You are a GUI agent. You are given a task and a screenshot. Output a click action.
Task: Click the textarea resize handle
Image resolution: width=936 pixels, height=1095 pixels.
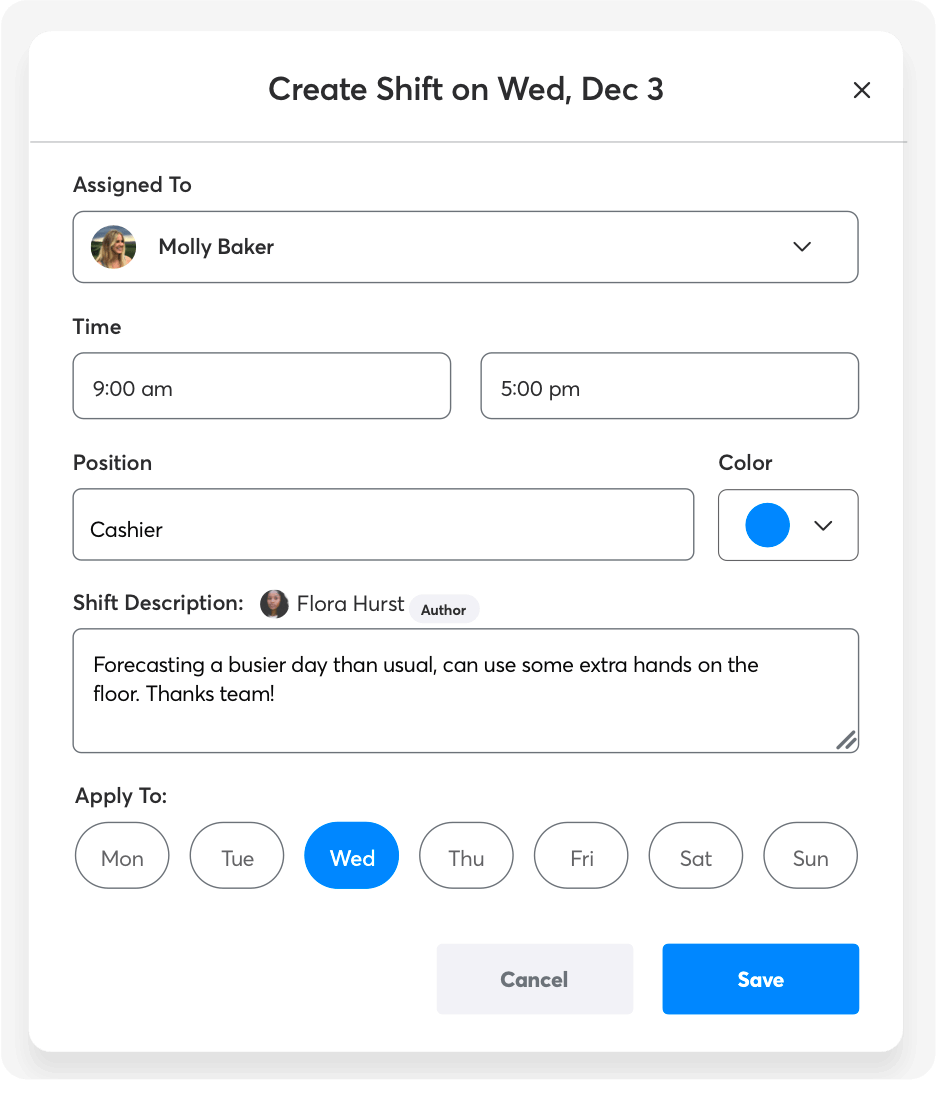tap(846, 740)
